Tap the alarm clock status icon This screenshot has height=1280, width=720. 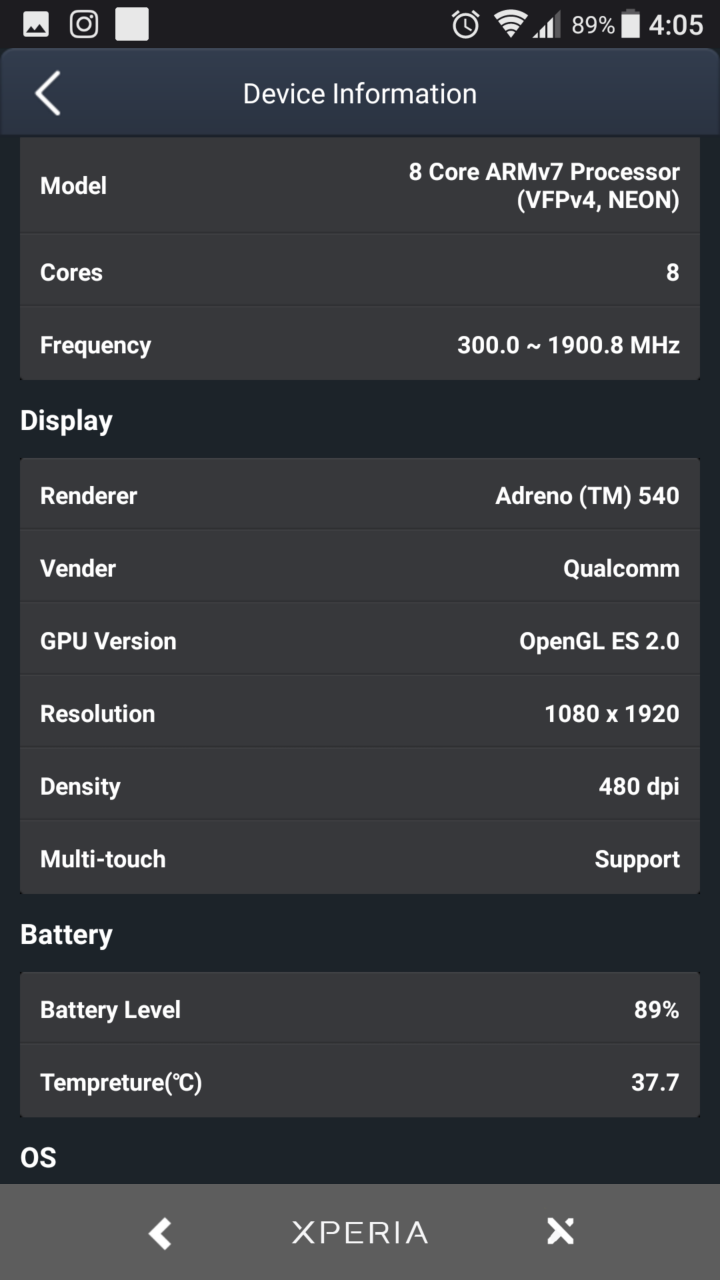point(465,24)
